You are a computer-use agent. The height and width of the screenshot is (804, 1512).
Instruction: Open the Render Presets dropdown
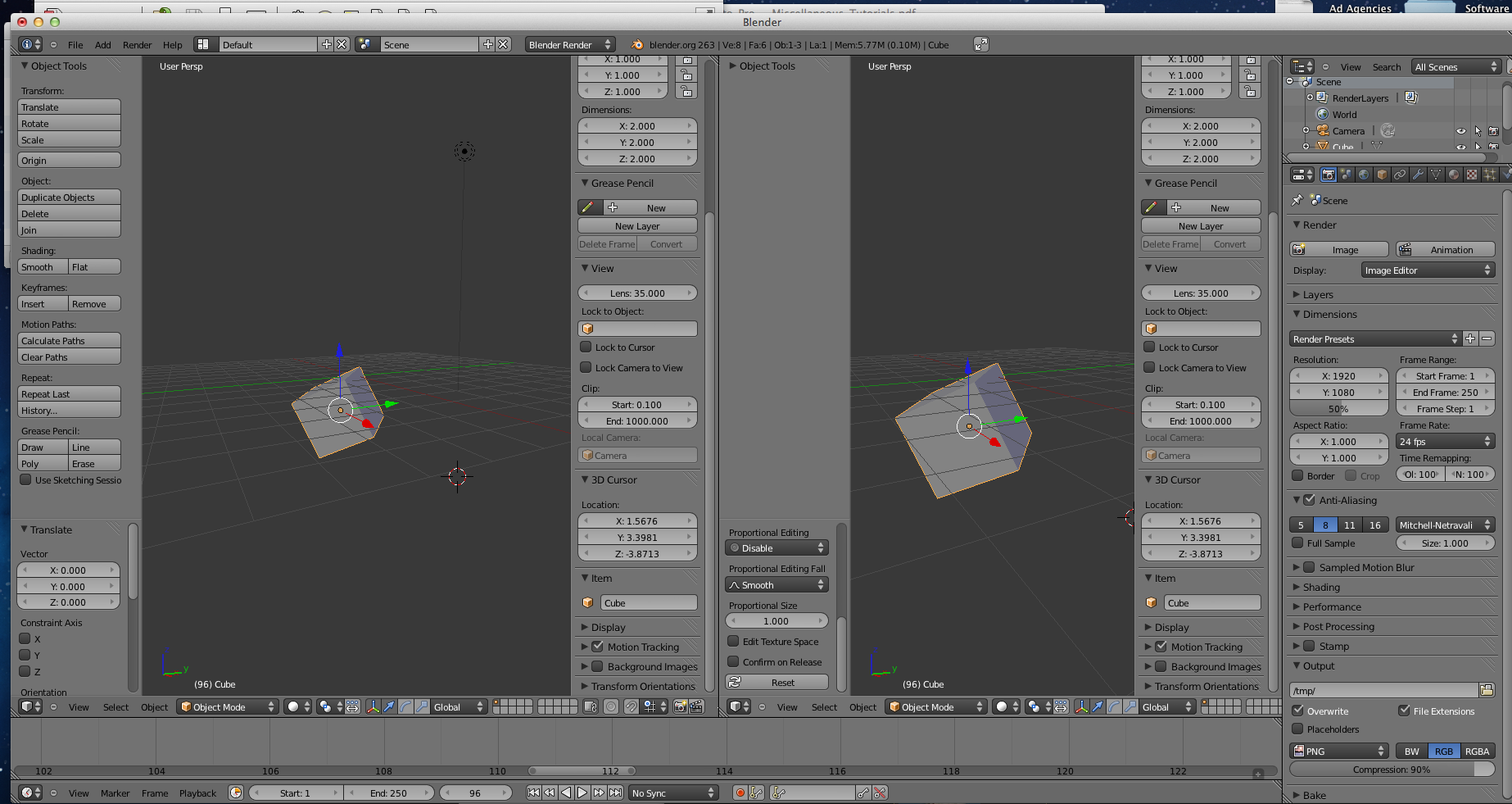tap(1375, 338)
